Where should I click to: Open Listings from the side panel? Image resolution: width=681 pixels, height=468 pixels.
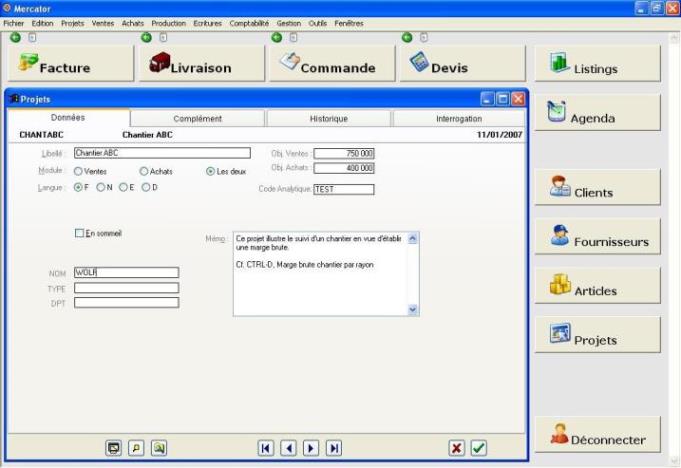(598, 63)
